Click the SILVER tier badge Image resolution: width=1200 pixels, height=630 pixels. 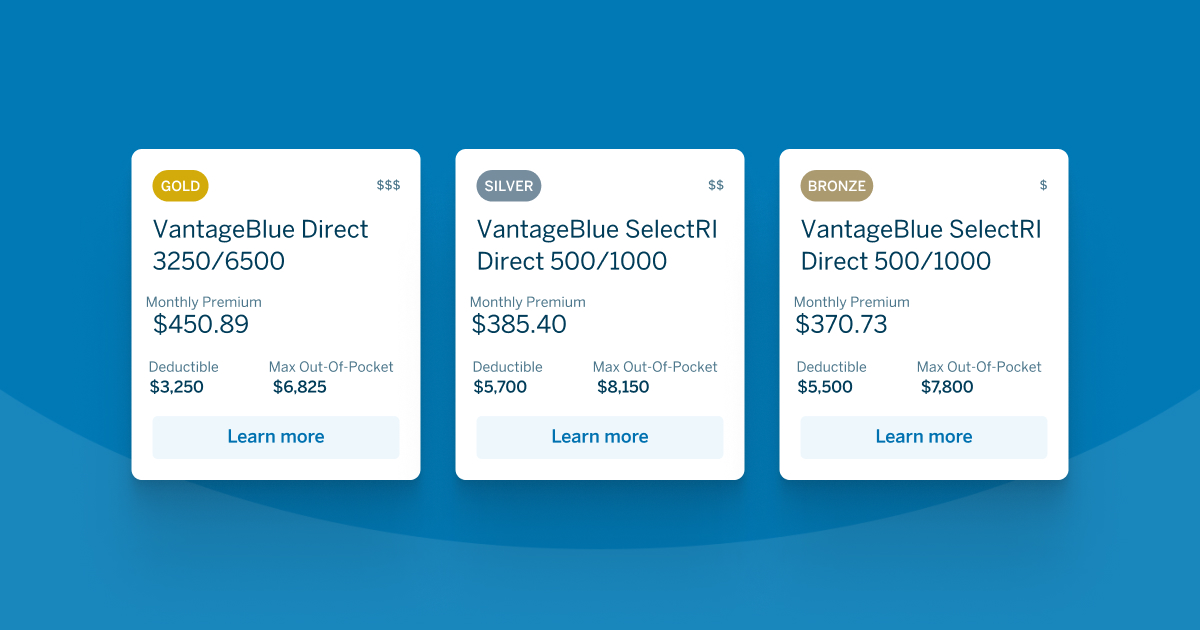pyautogui.click(x=508, y=185)
